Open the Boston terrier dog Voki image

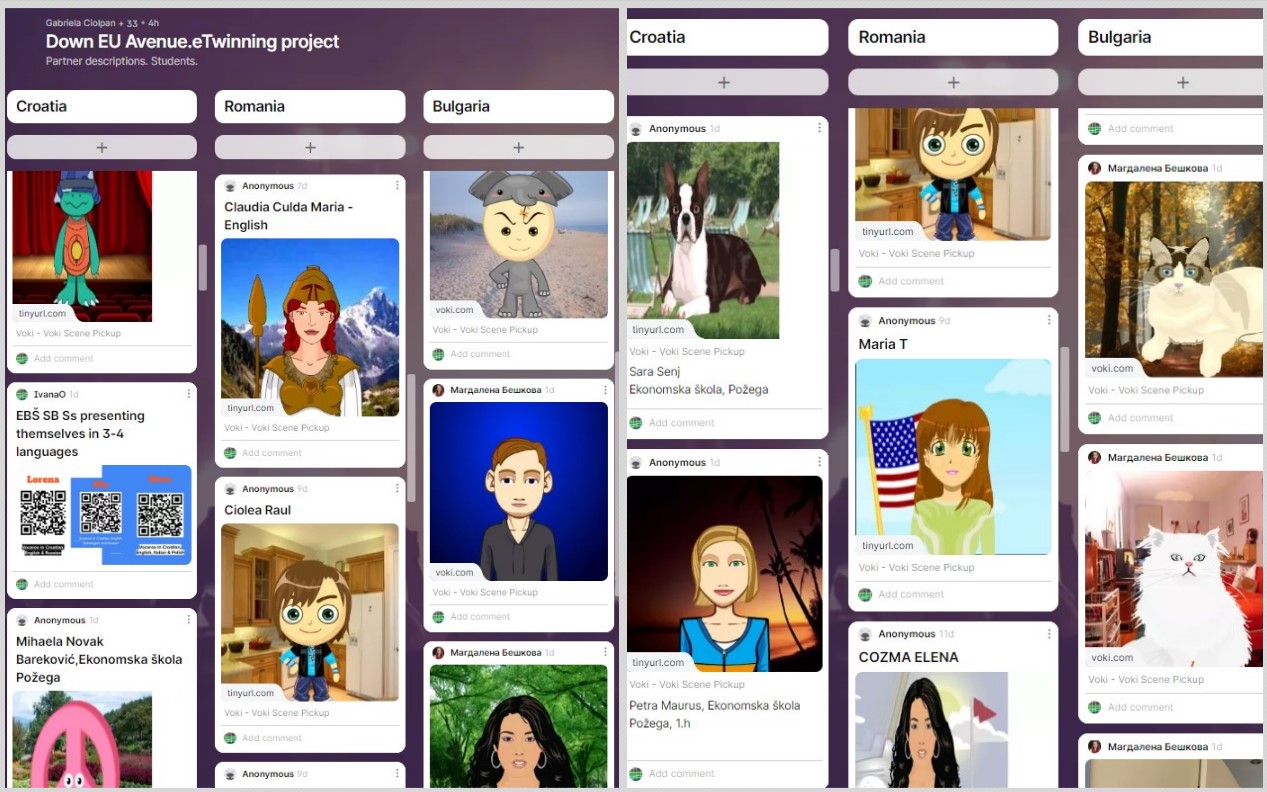(703, 240)
